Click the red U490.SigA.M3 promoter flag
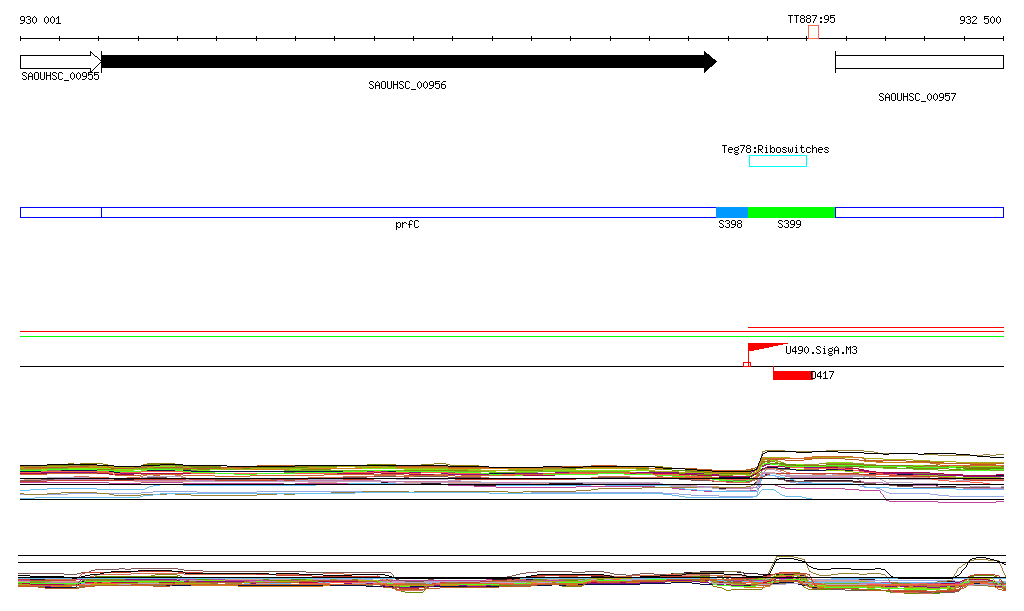Viewport: 1024px width, 611px height. click(x=765, y=348)
